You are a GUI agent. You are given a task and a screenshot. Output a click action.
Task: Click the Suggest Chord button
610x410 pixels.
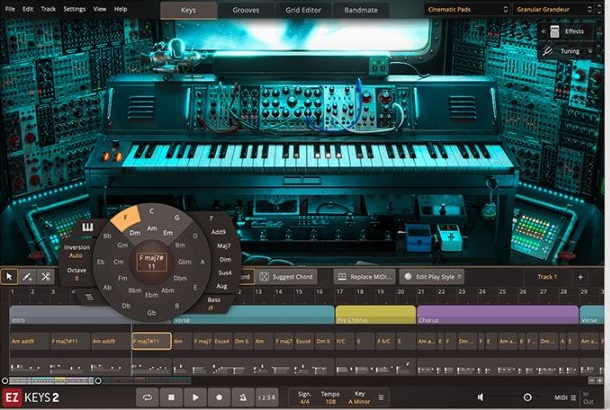point(287,277)
